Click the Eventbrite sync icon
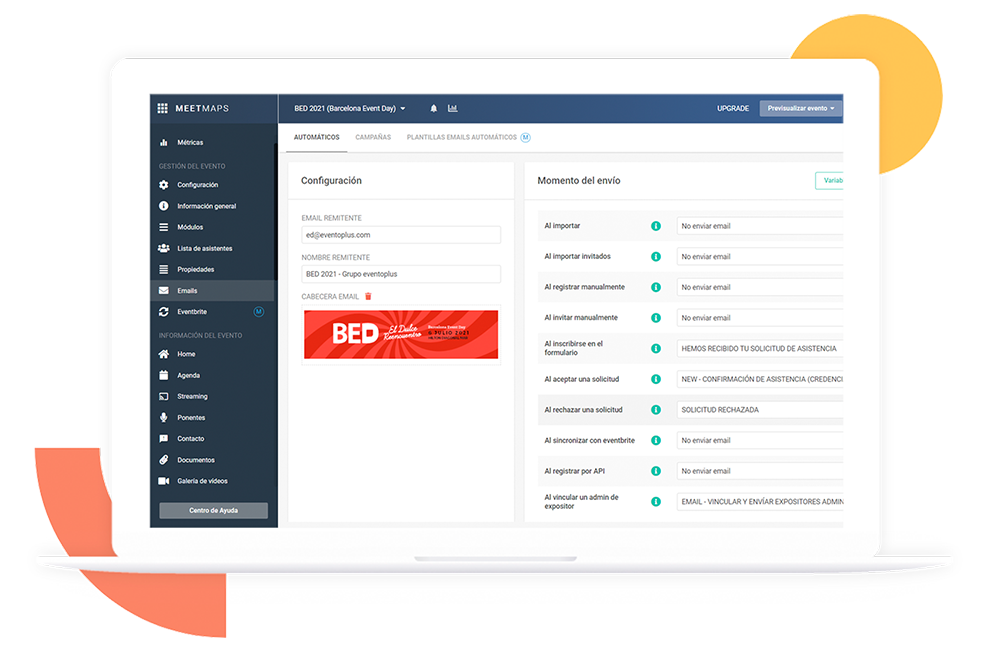 click(x=164, y=312)
